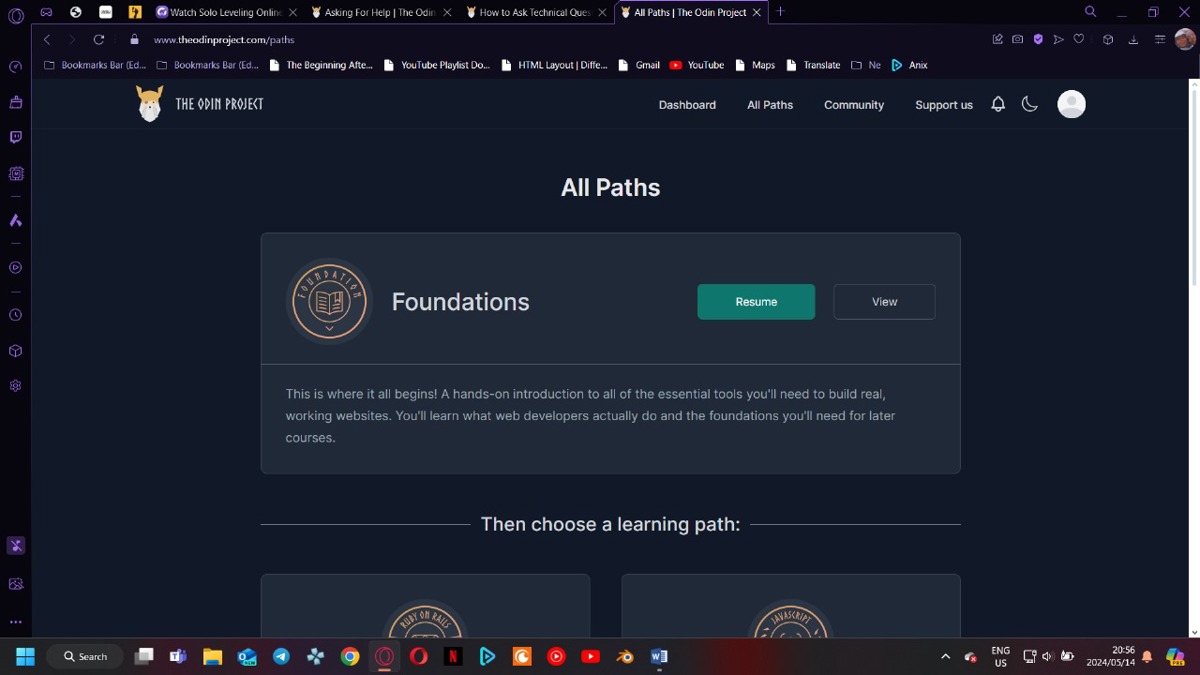Open the Translate bookmark

[813, 65]
